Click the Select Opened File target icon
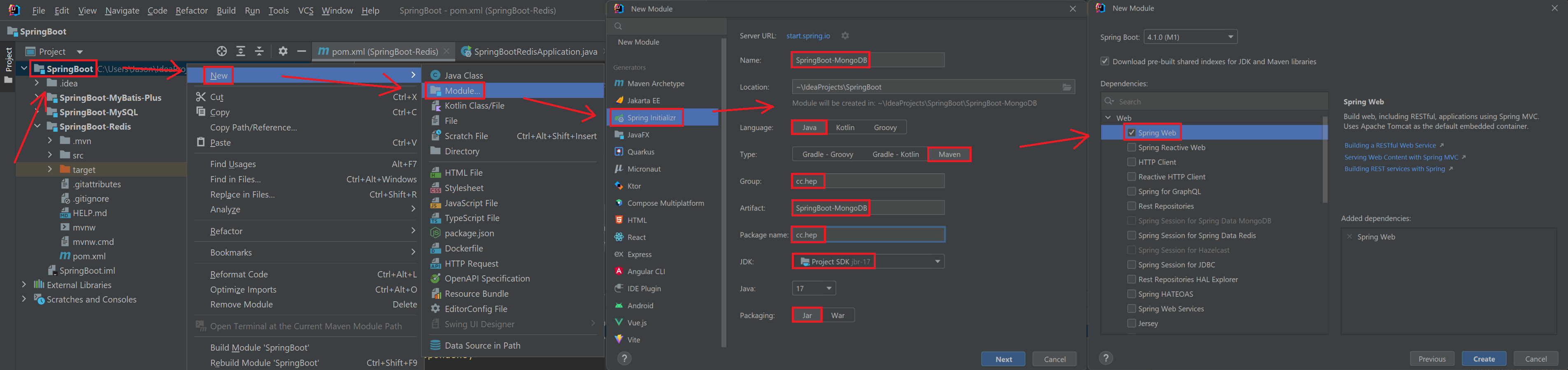1568x370 pixels. pos(221,52)
